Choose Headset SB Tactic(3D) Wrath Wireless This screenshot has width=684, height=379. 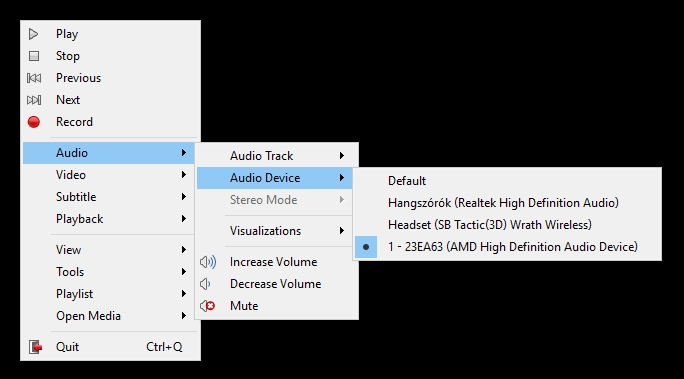coord(507,225)
